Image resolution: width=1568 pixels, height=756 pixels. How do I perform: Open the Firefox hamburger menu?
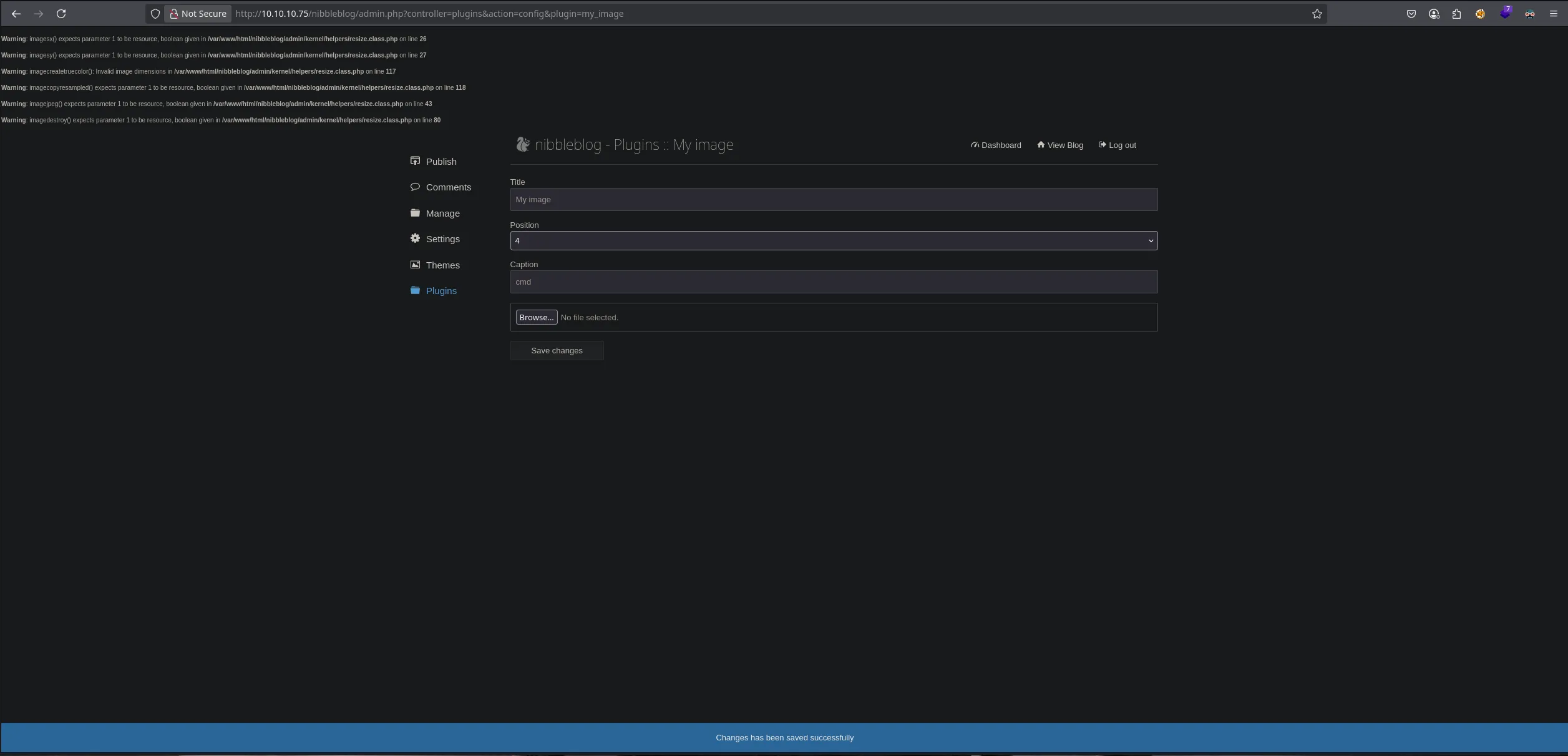[x=1553, y=14]
